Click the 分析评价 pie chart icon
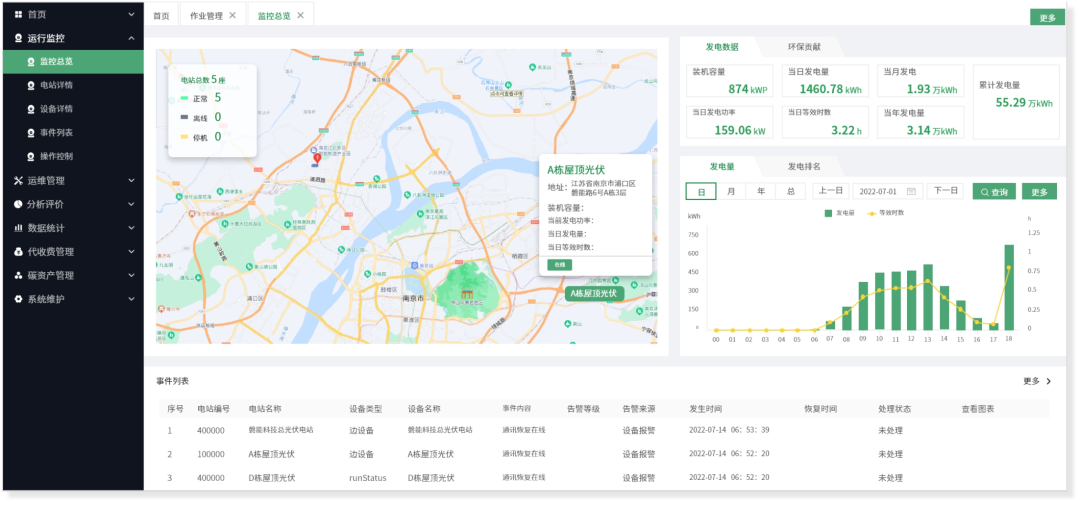The image size is (1080, 506). [x=19, y=204]
